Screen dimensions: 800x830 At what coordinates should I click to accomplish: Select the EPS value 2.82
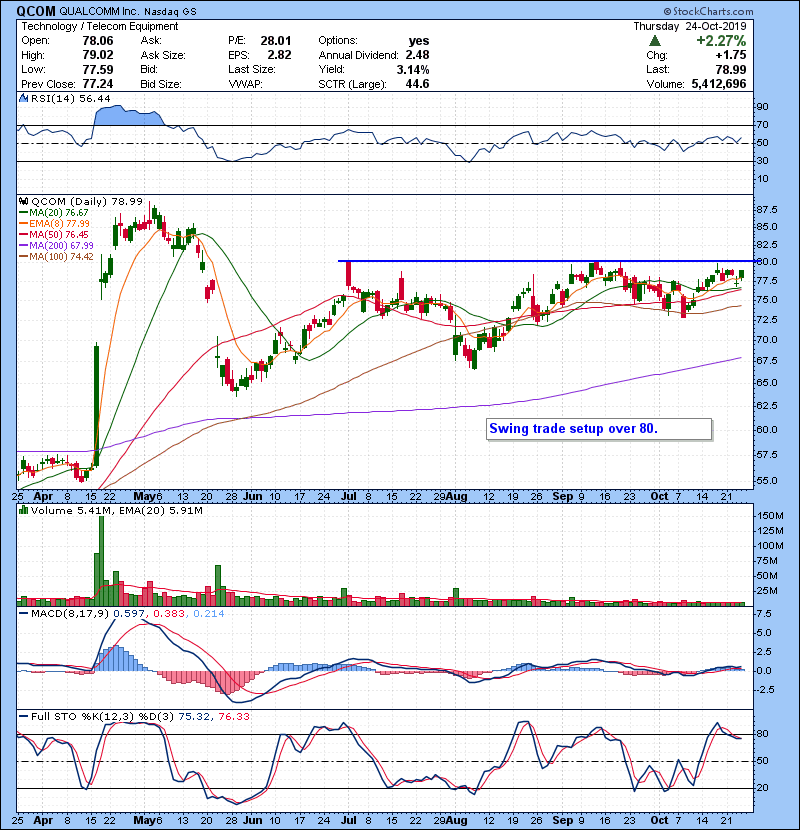click(x=279, y=55)
